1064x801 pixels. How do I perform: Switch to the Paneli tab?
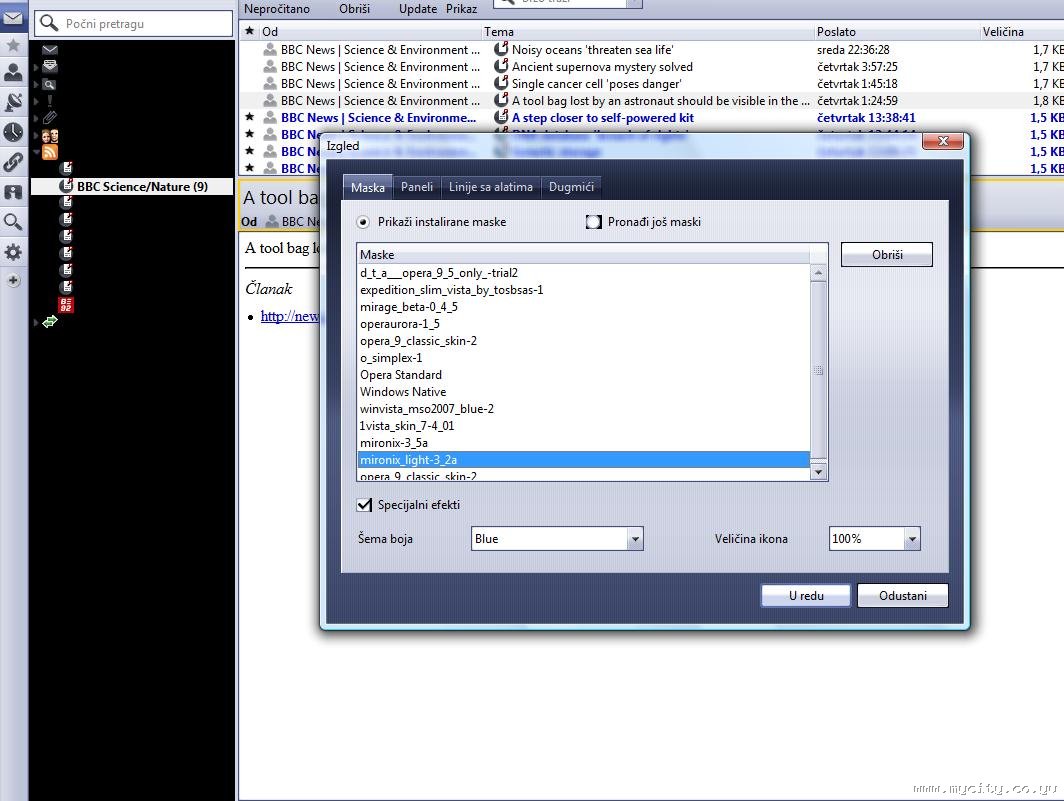coord(417,187)
